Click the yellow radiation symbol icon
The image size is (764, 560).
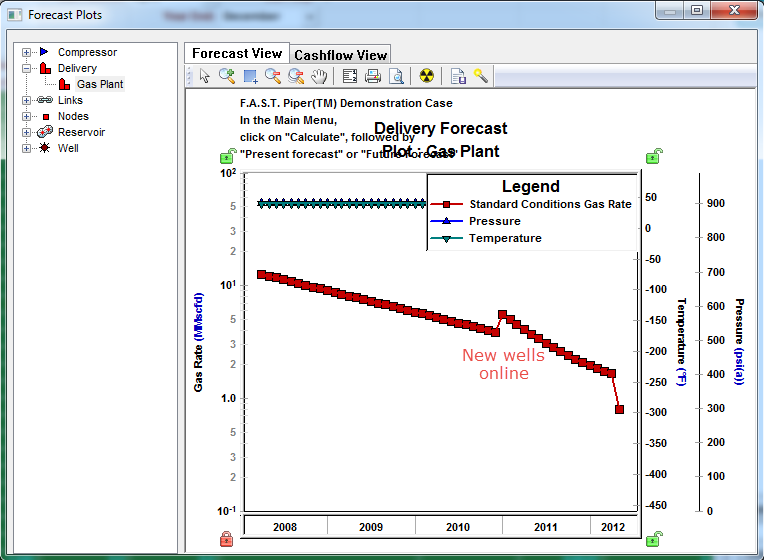pos(427,75)
